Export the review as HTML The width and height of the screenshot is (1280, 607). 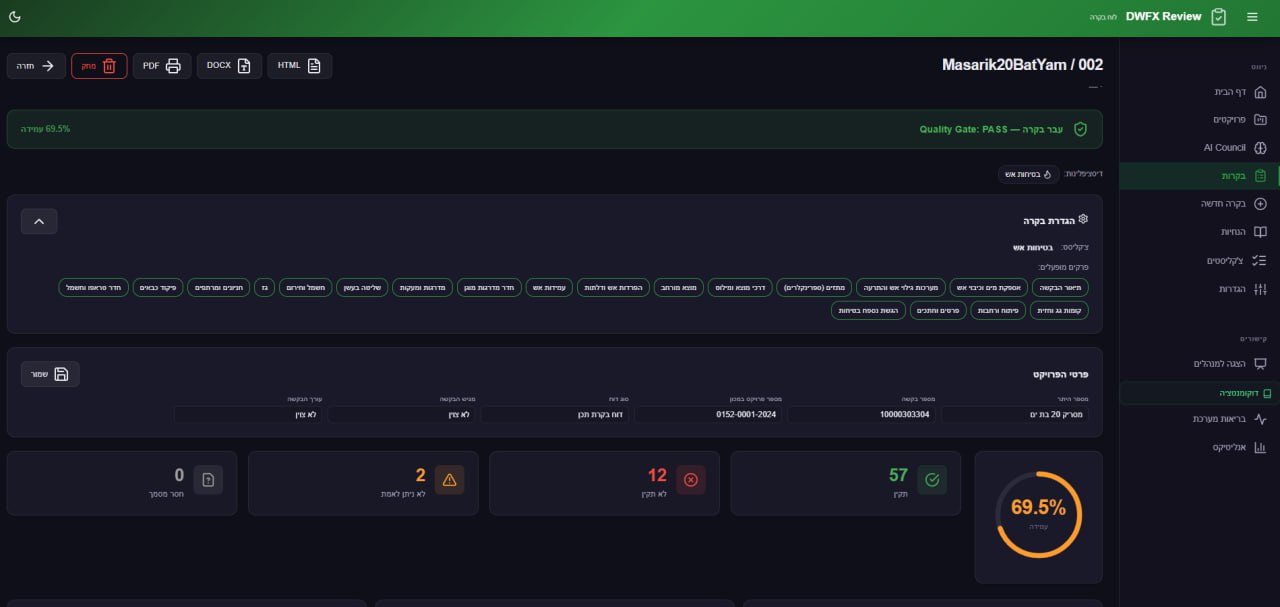(299, 66)
